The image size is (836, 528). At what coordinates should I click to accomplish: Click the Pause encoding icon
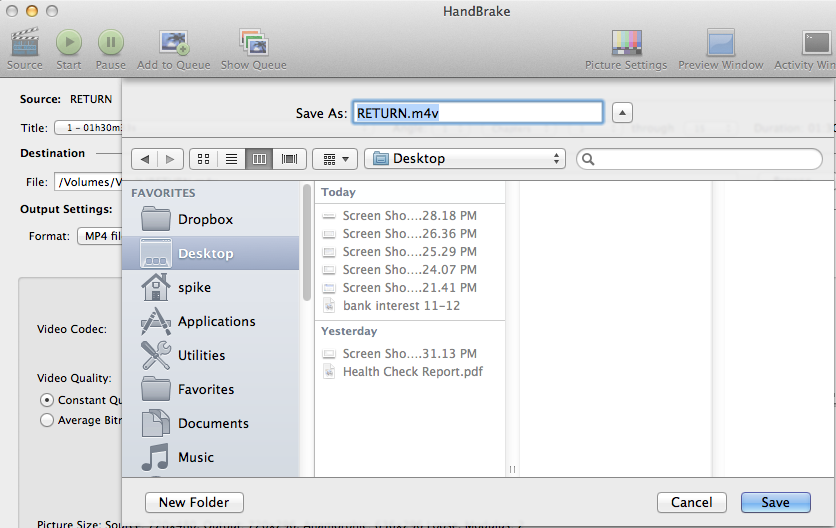click(111, 42)
